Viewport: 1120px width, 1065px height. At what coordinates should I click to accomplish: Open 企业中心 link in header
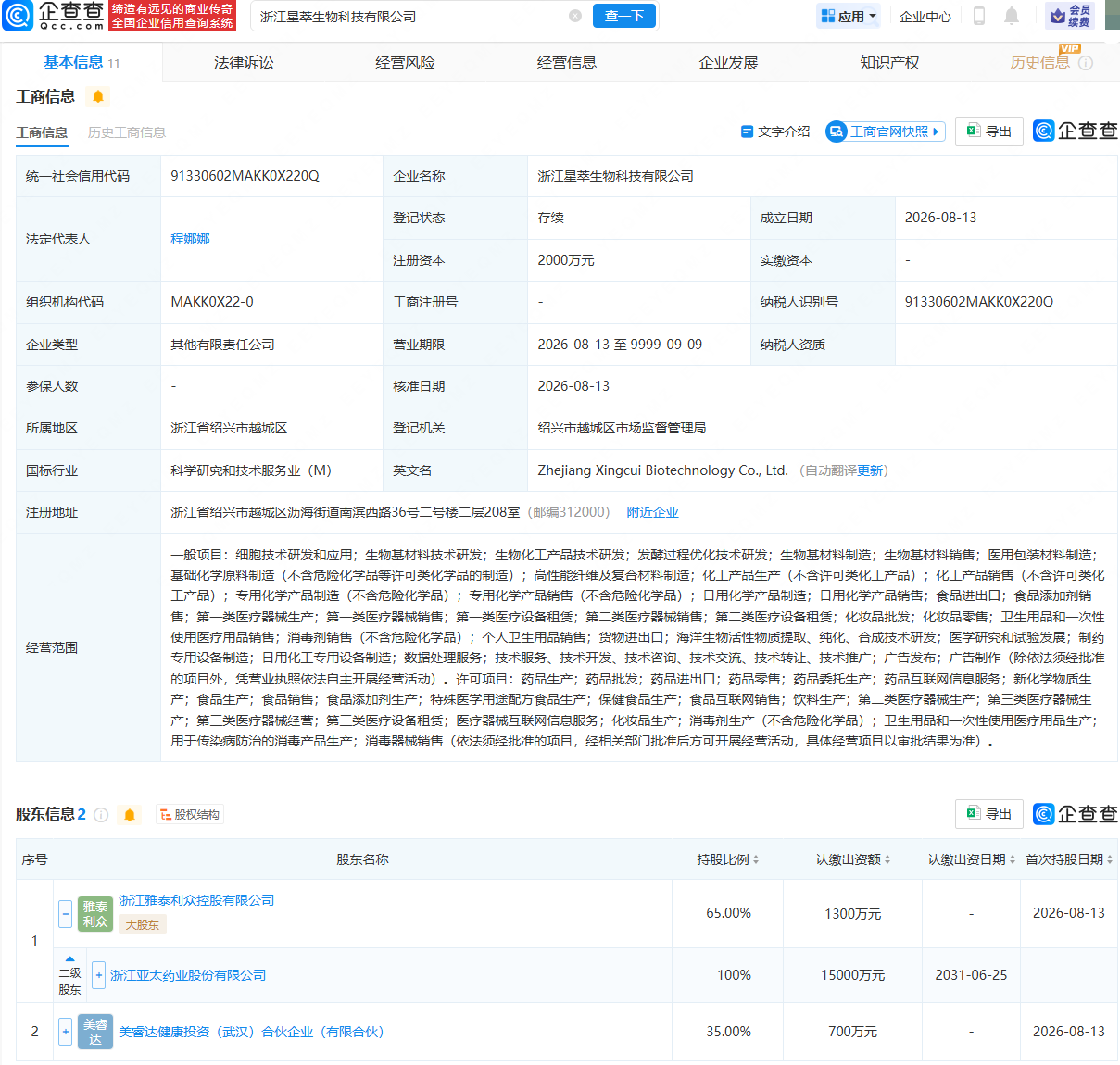coord(925,16)
